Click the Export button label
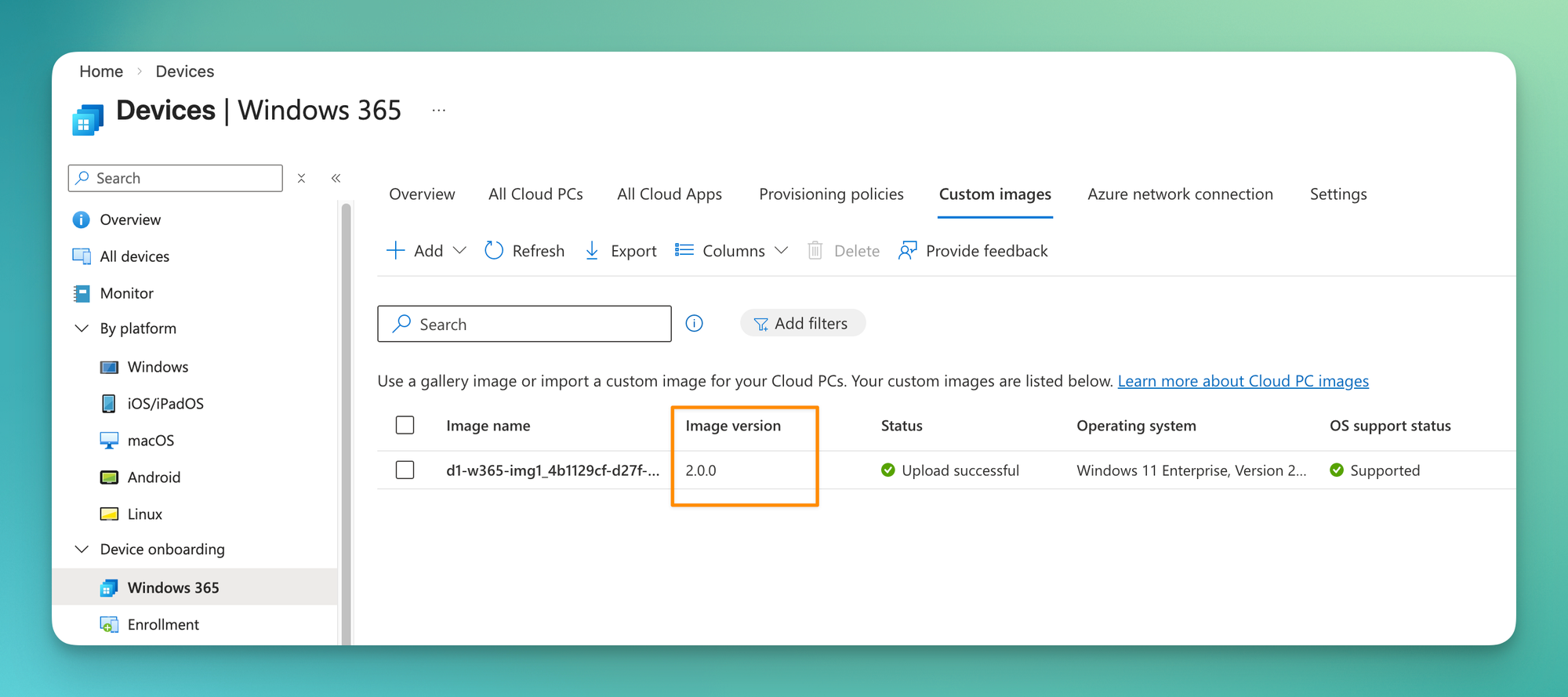 633,251
